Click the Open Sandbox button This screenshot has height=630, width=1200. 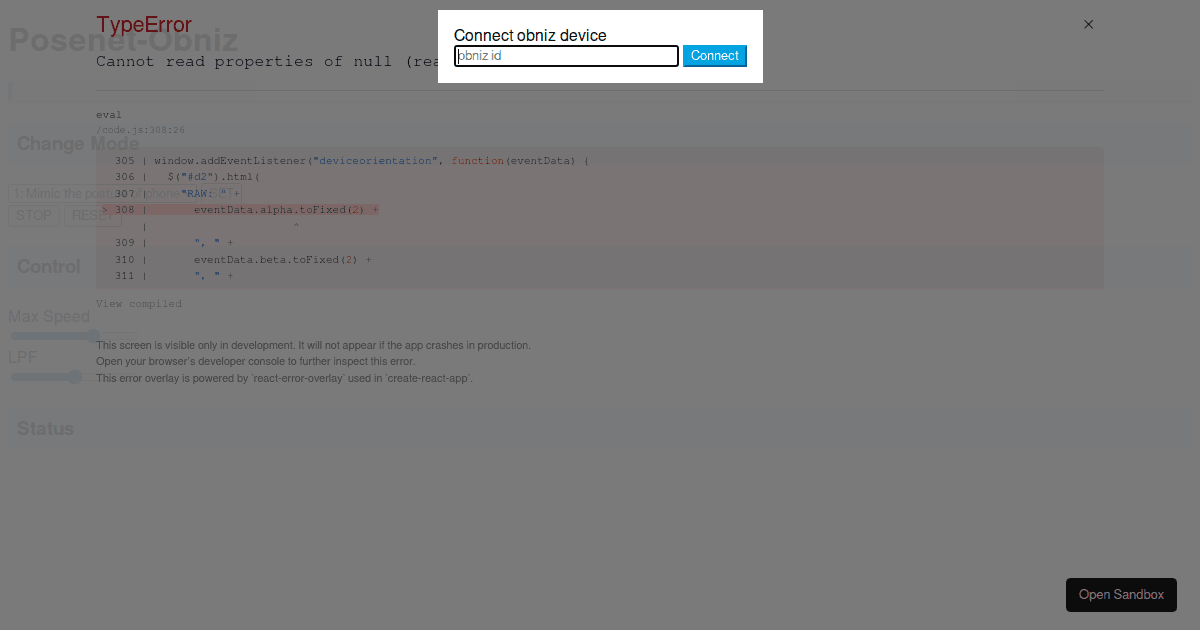point(1121,594)
